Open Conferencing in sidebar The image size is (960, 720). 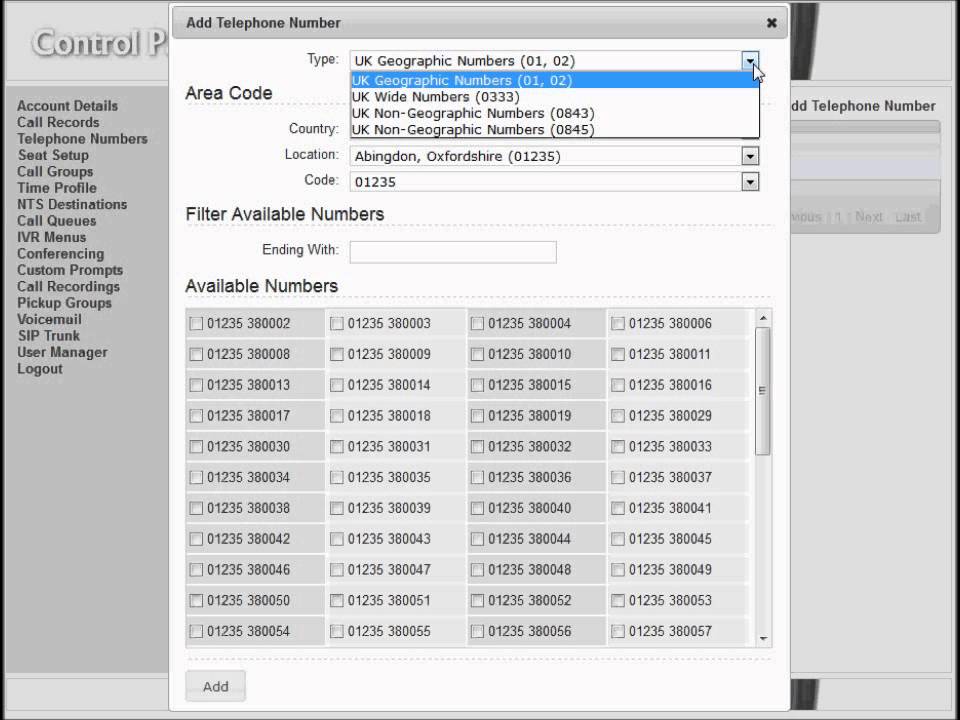pos(61,254)
